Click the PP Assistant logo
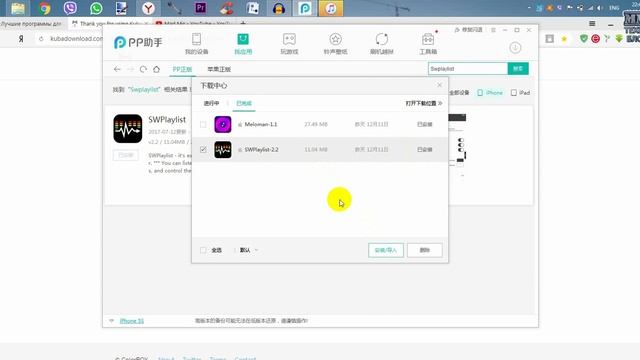Image resolution: width=640 pixels, height=360 pixels. click(138, 42)
